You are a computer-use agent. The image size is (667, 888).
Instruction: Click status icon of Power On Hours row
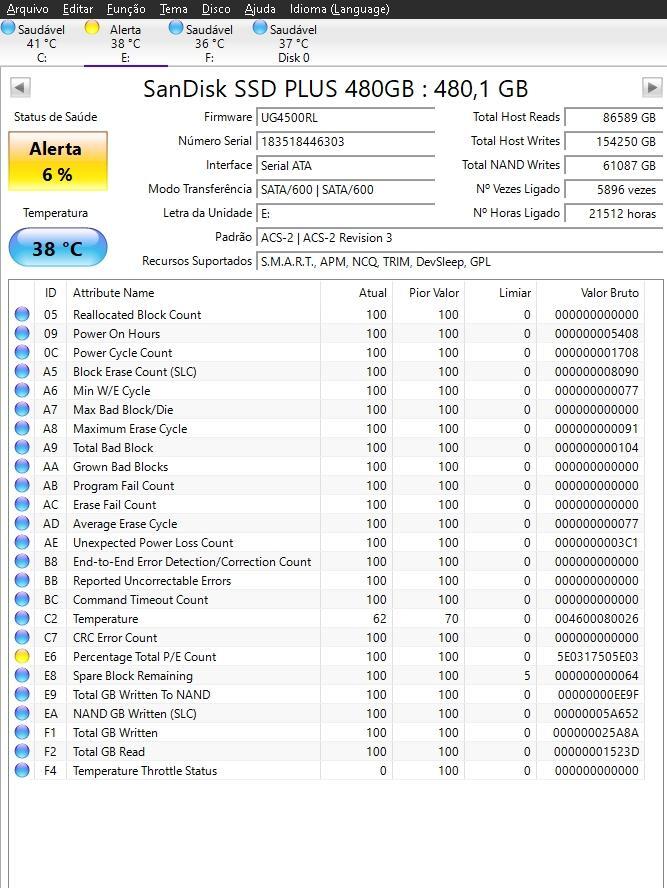[x=22, y=334]
